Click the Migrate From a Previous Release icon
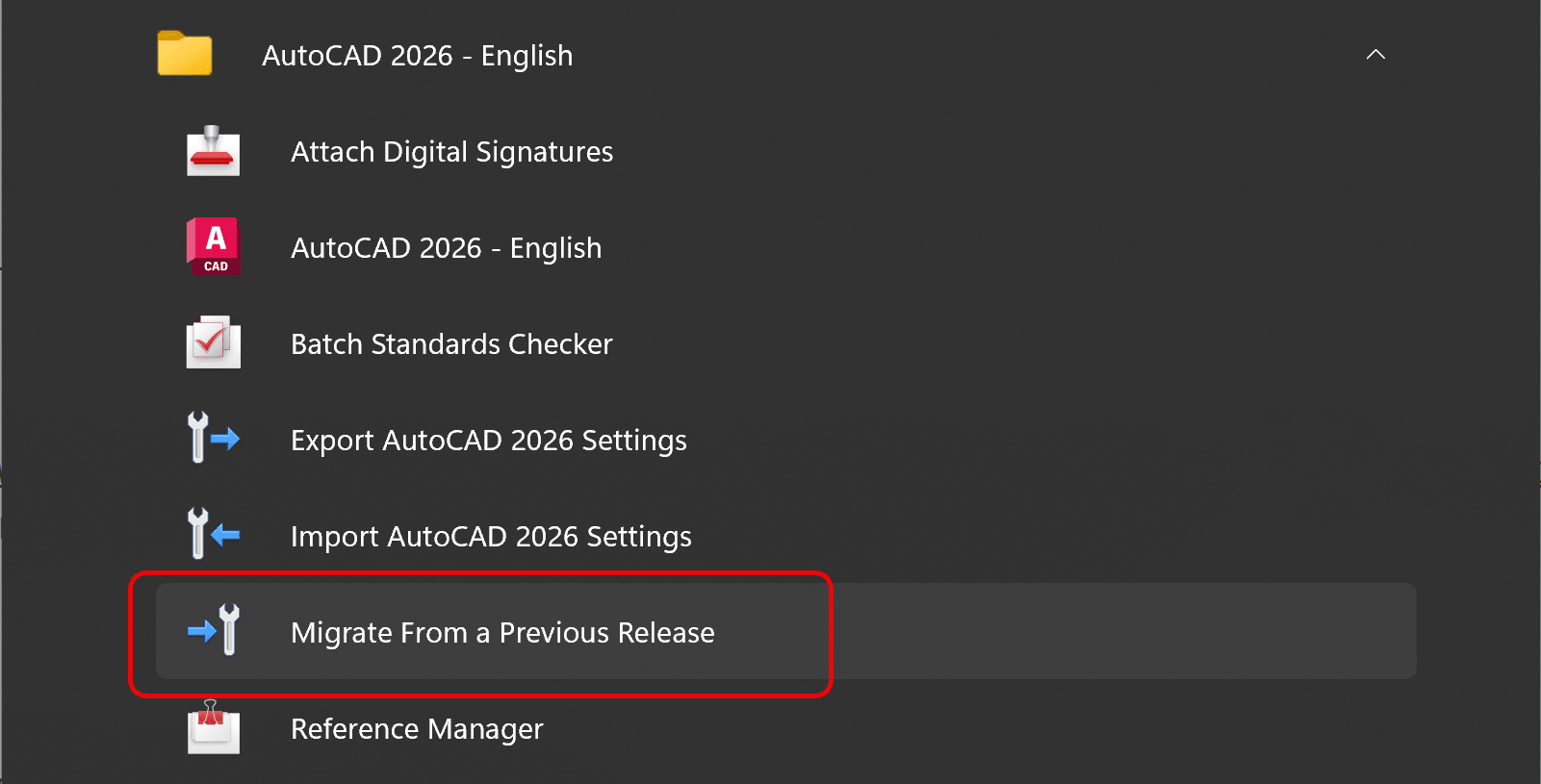 (x=215, y=631)
